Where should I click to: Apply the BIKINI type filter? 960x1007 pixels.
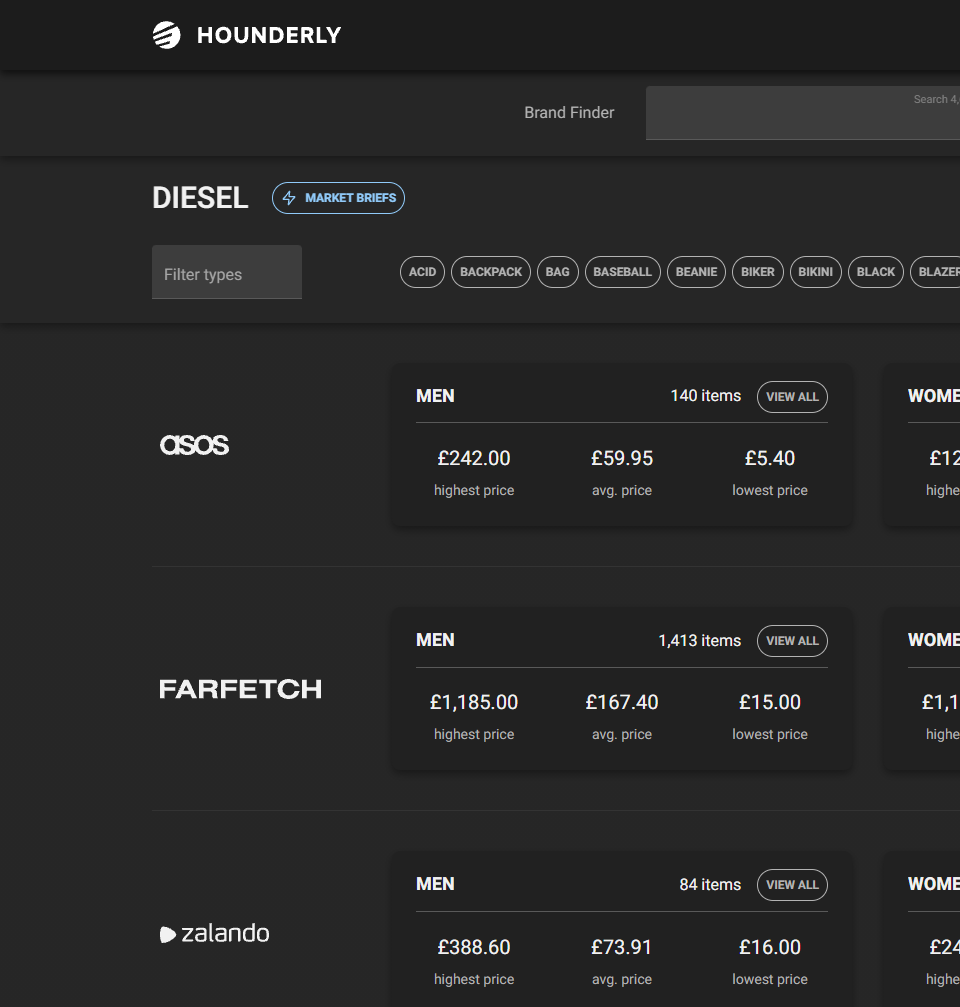[x=816, y=272]
